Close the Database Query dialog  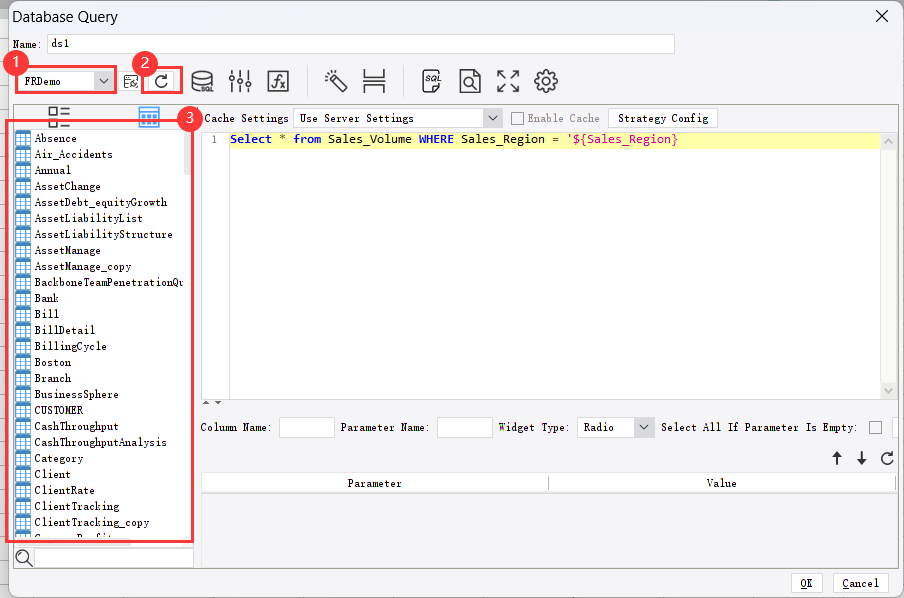coord(882,16)
